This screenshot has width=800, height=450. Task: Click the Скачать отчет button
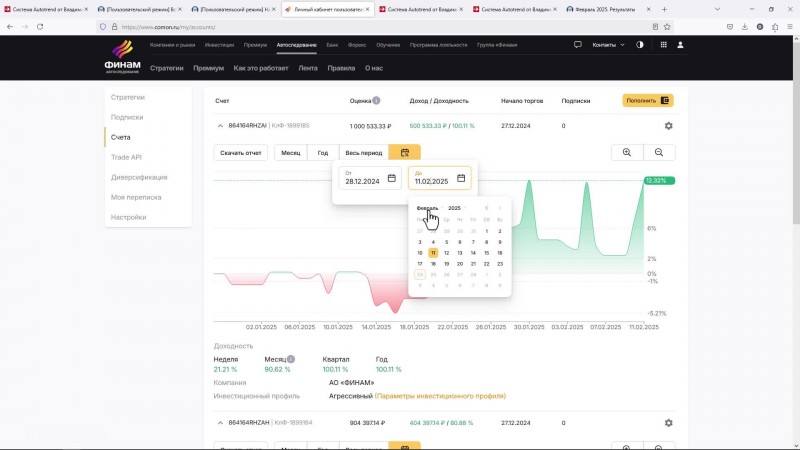(241, 153)
